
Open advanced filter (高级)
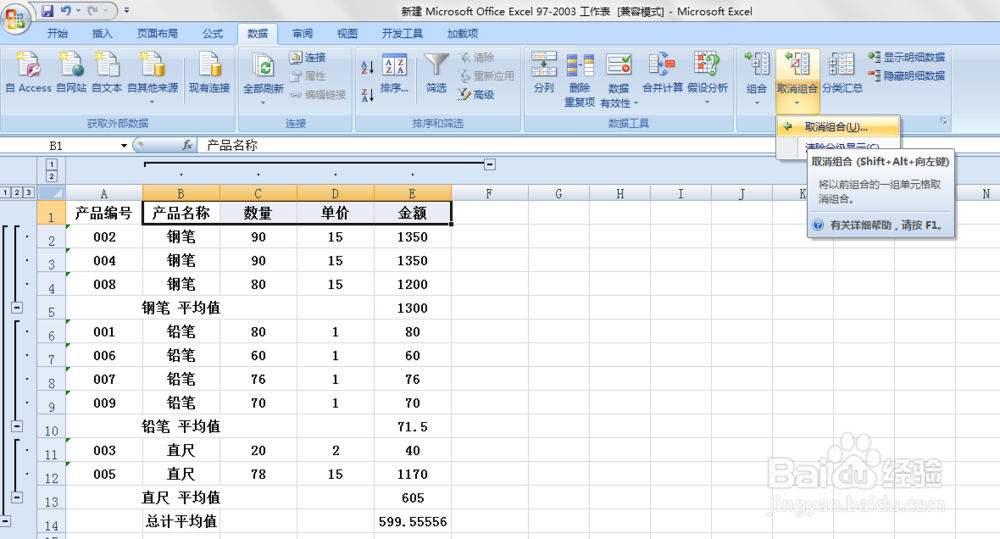[476, 94]
